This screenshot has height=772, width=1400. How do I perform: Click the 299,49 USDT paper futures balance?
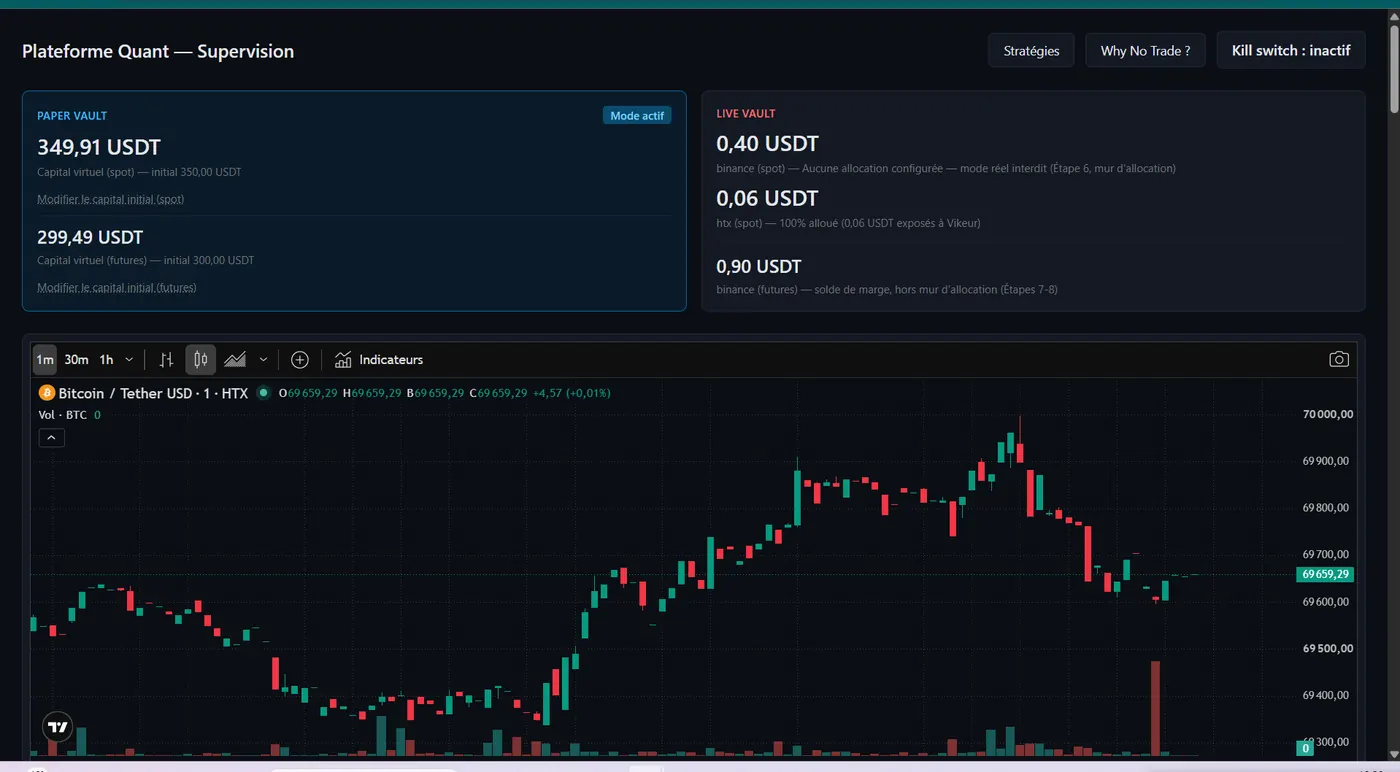click(90, 237)
